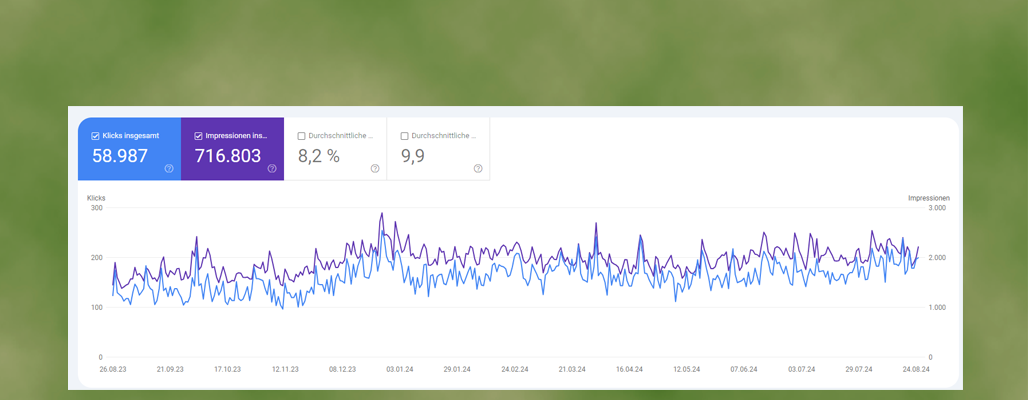Click help icon in 9,9 card
This screenshot has height=400, width=1028.
(478, 168)
